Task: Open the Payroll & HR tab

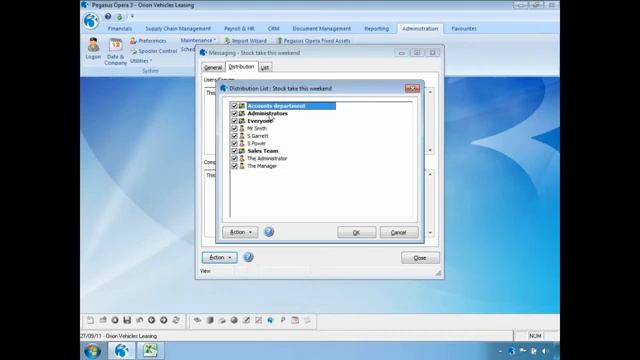Action: coord(239,29)
